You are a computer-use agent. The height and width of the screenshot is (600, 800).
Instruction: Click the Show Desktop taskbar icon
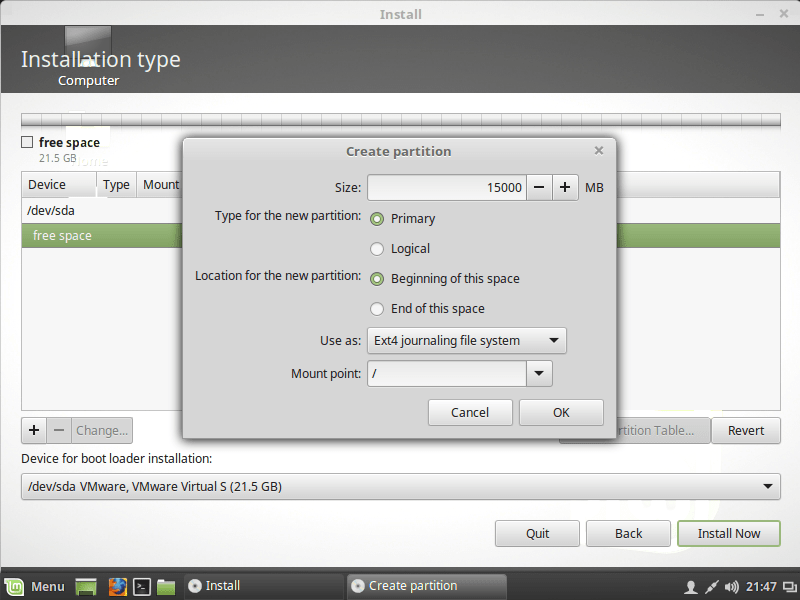pos(86,587)
